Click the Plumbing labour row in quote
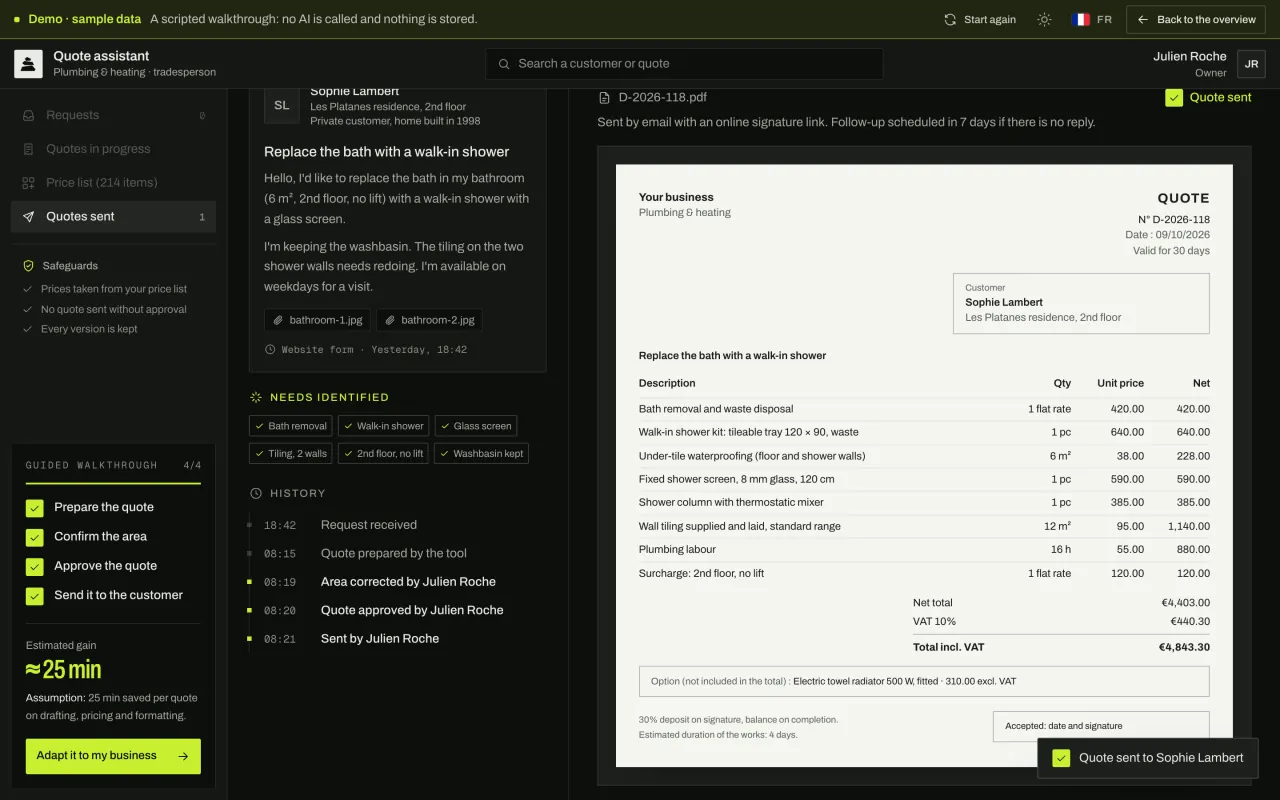1280x800 pixels. (x=924, y=550)
